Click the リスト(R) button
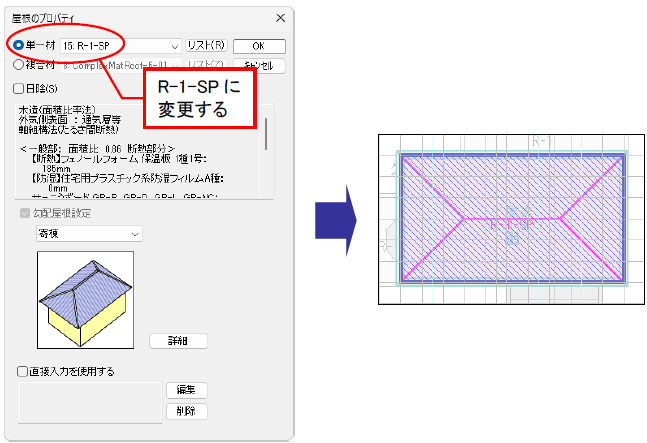Image resolution: width=647 pixels, height=443 pixels. 207,46
